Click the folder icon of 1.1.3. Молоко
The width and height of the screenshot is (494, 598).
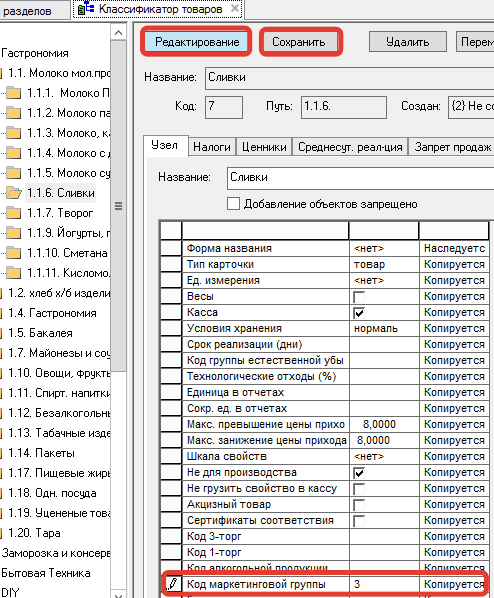(x=13, y=133)
